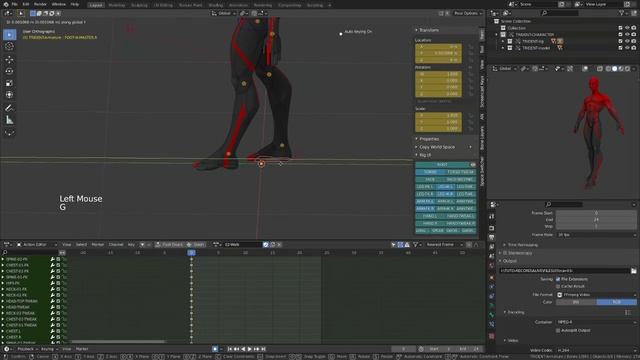
Task: Select RGB color mode button
Action: 616,302
